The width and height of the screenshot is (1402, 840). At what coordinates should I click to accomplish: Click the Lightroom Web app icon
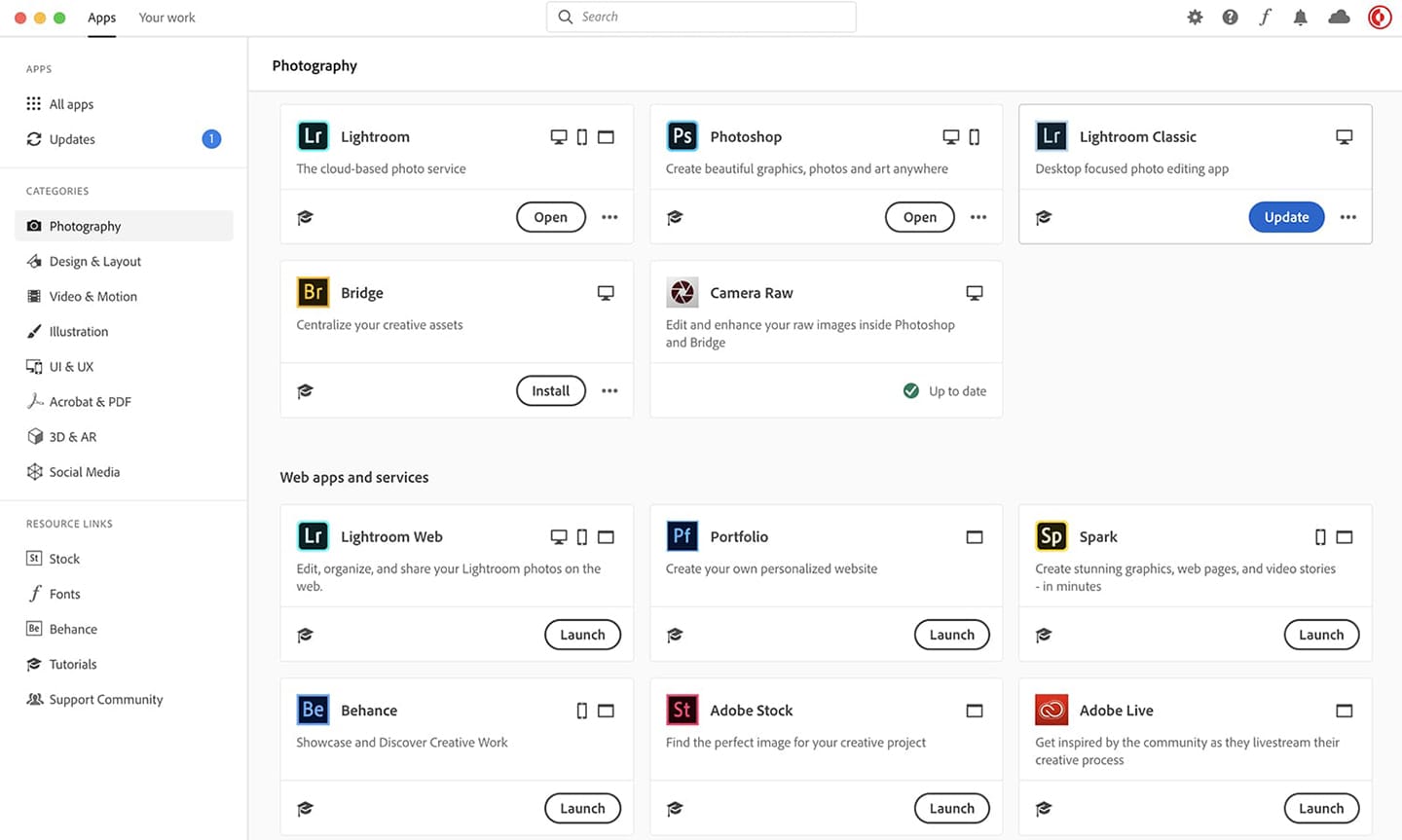click(313, 536)
